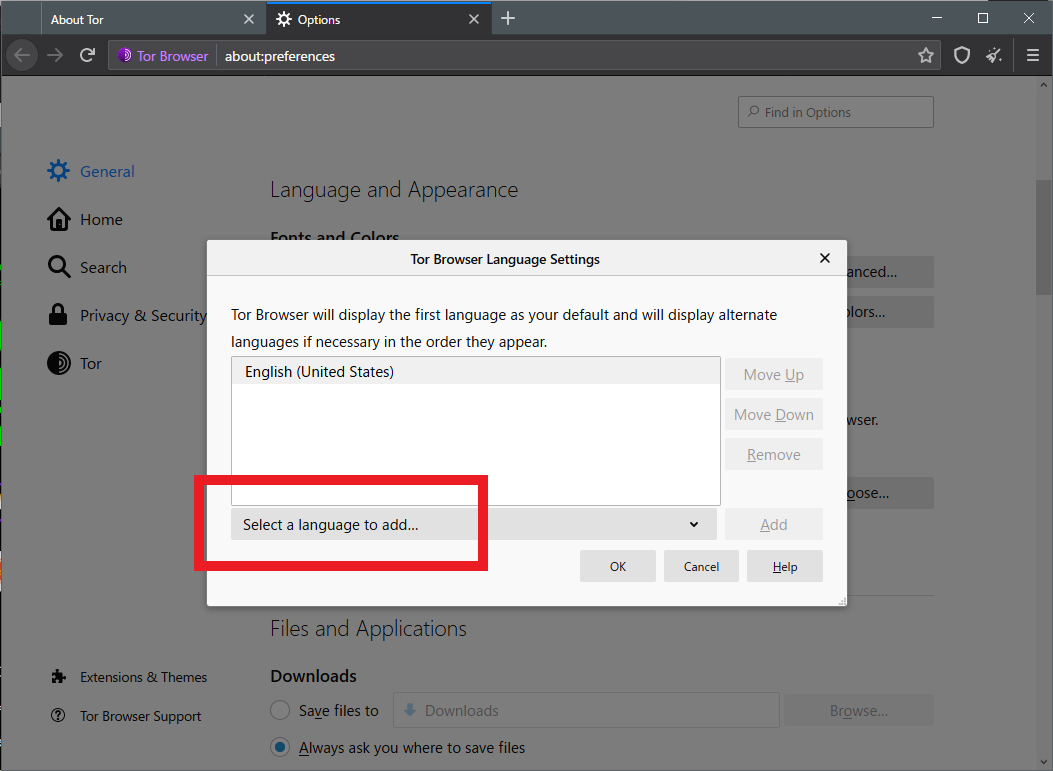The image size is (1053, 771).
Task: Open a new tab with plus icon
Action: point(508,19)
